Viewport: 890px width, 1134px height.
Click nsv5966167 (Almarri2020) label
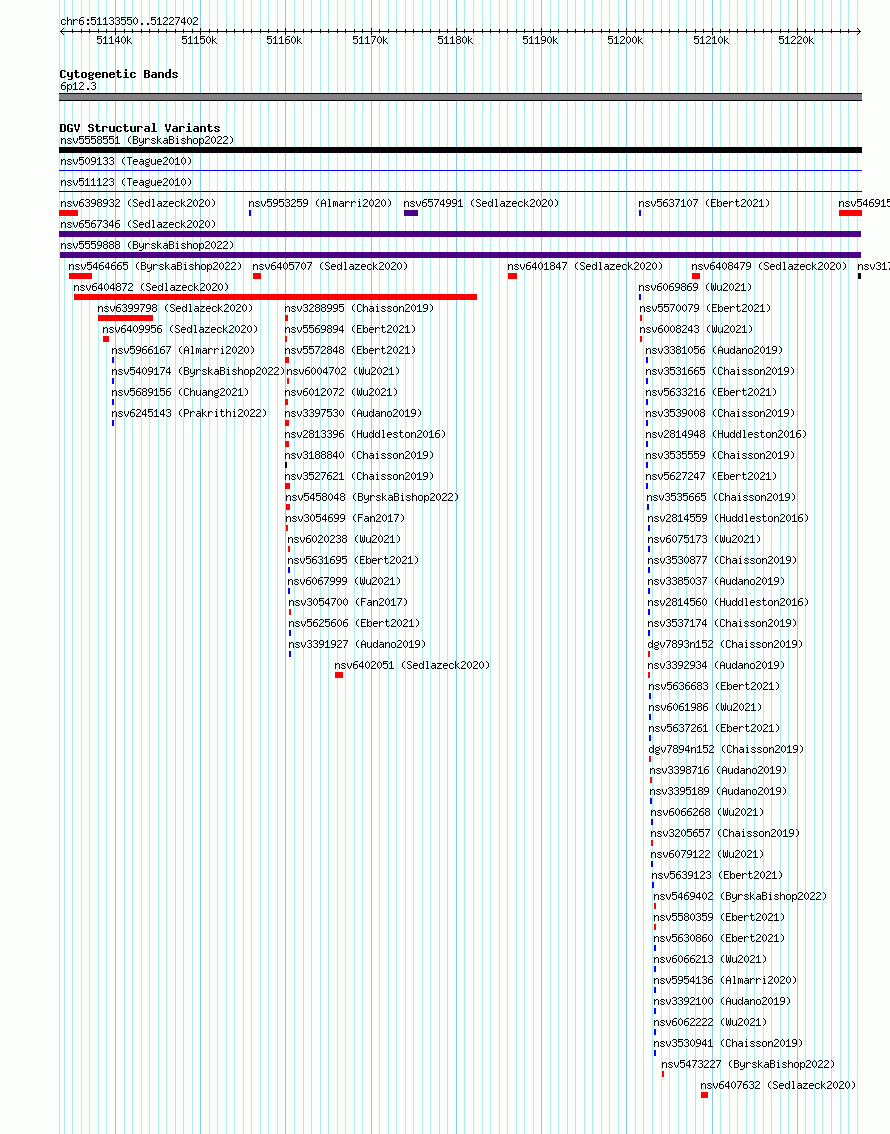[183, 350]
